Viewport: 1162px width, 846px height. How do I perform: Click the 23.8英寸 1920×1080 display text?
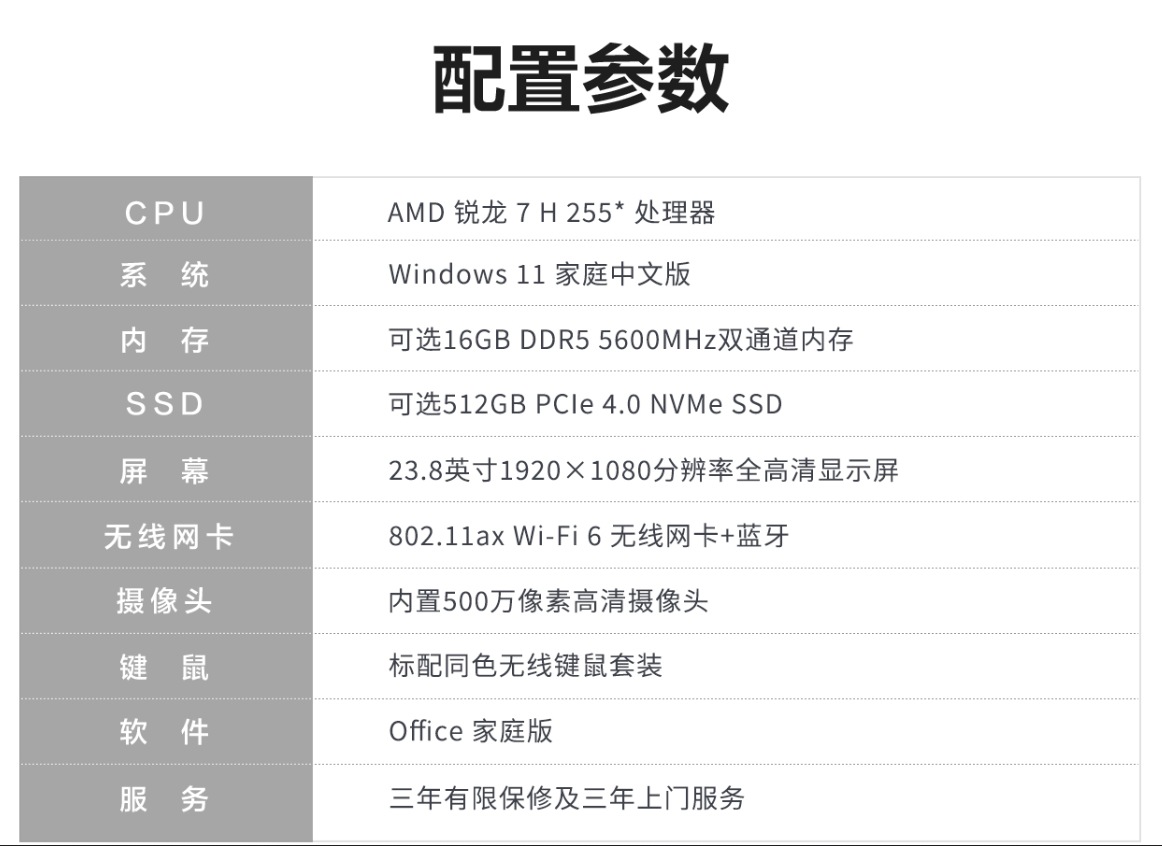pos(643,470)
